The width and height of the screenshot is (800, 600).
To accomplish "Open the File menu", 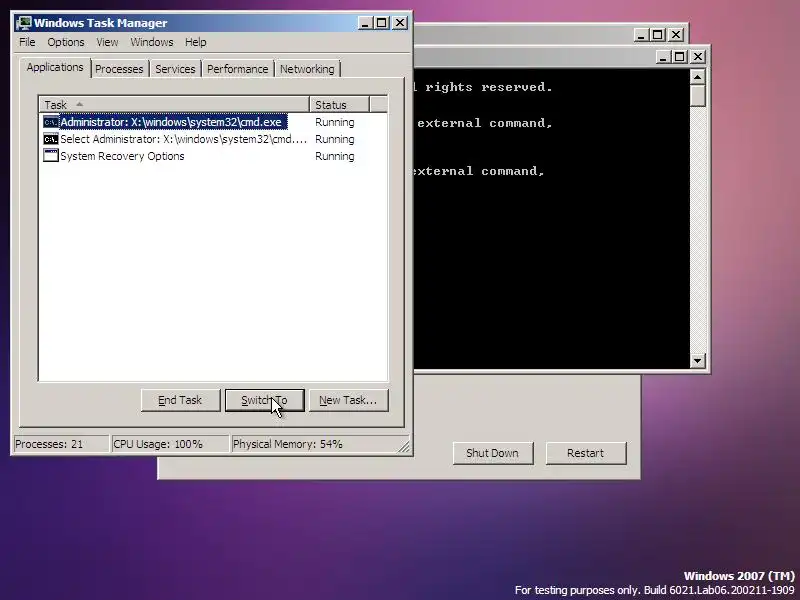I will tap(27, 42).
